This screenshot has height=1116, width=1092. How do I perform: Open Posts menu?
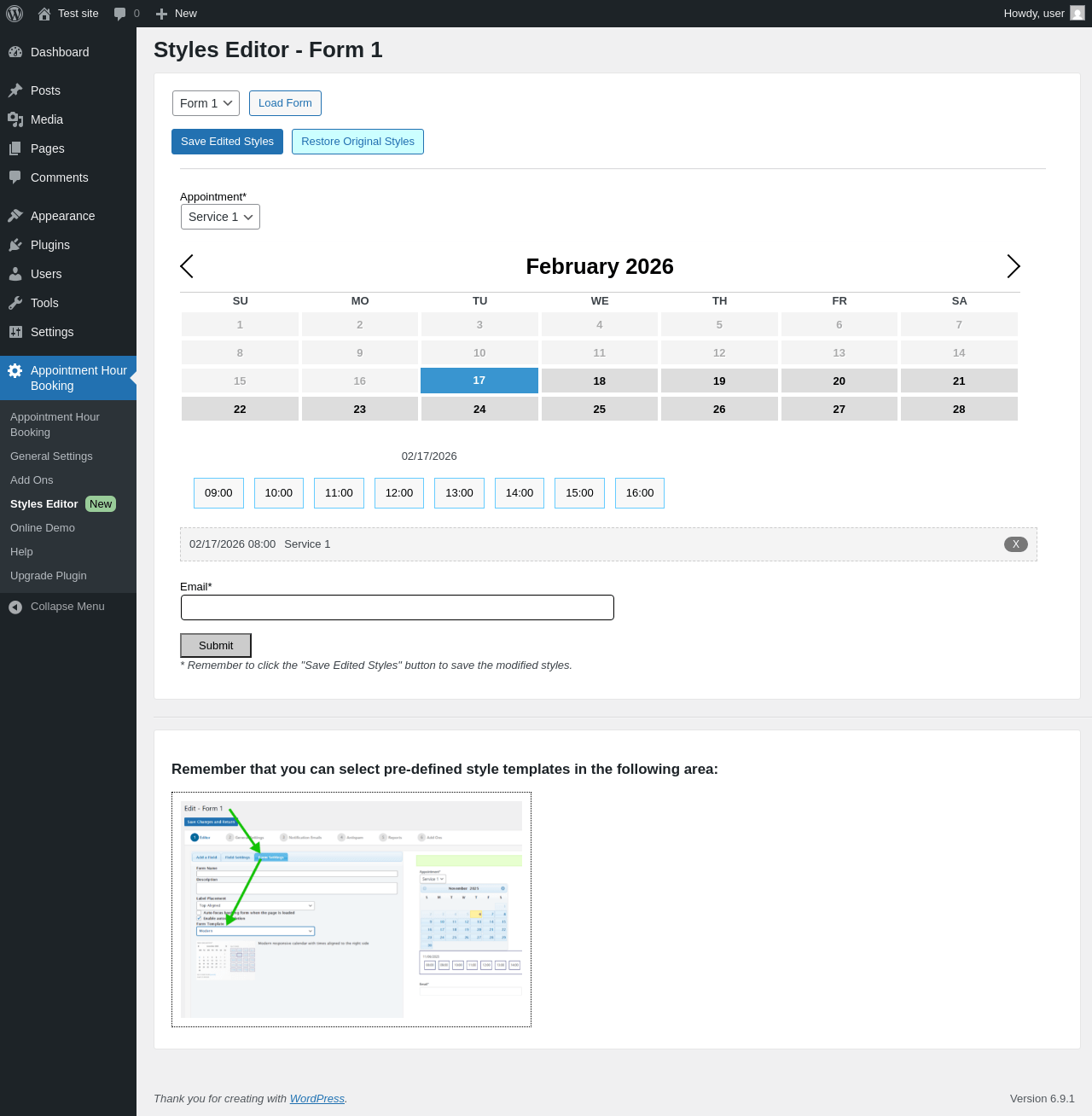click(68, 90)
